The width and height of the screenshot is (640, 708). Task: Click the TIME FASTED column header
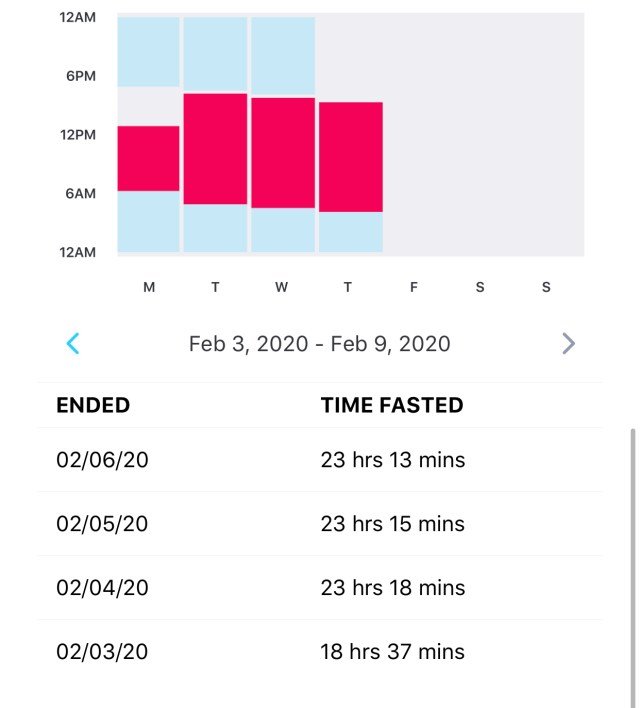click(391, 405)
